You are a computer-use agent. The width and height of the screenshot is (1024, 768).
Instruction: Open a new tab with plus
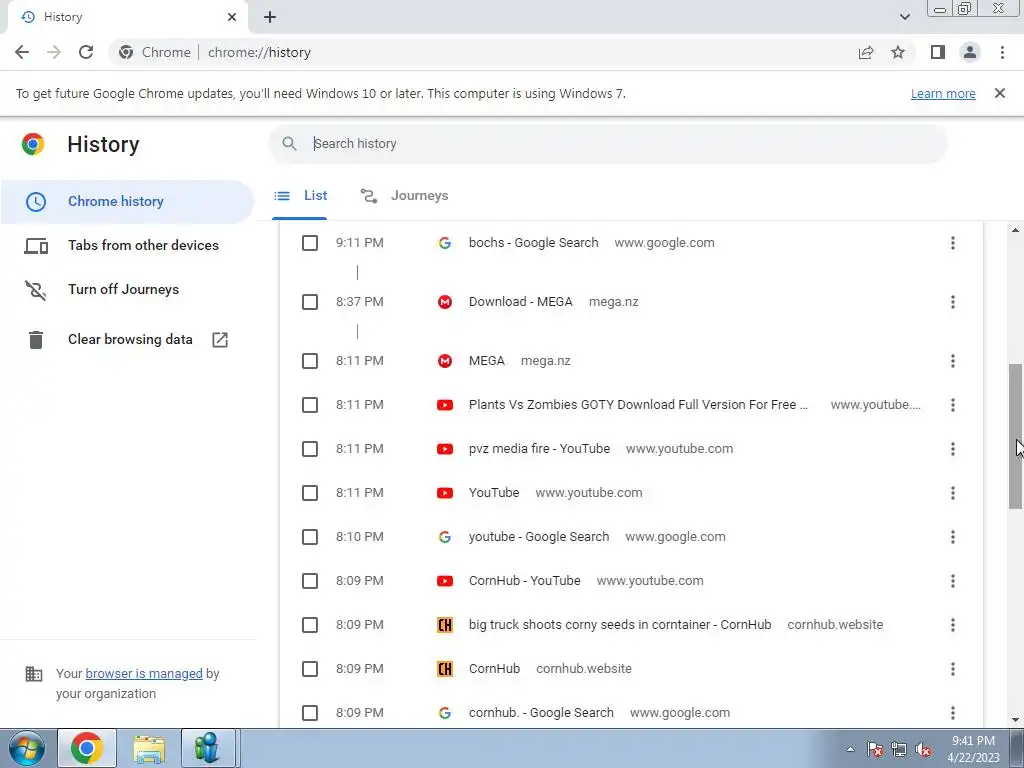[270, 17]
